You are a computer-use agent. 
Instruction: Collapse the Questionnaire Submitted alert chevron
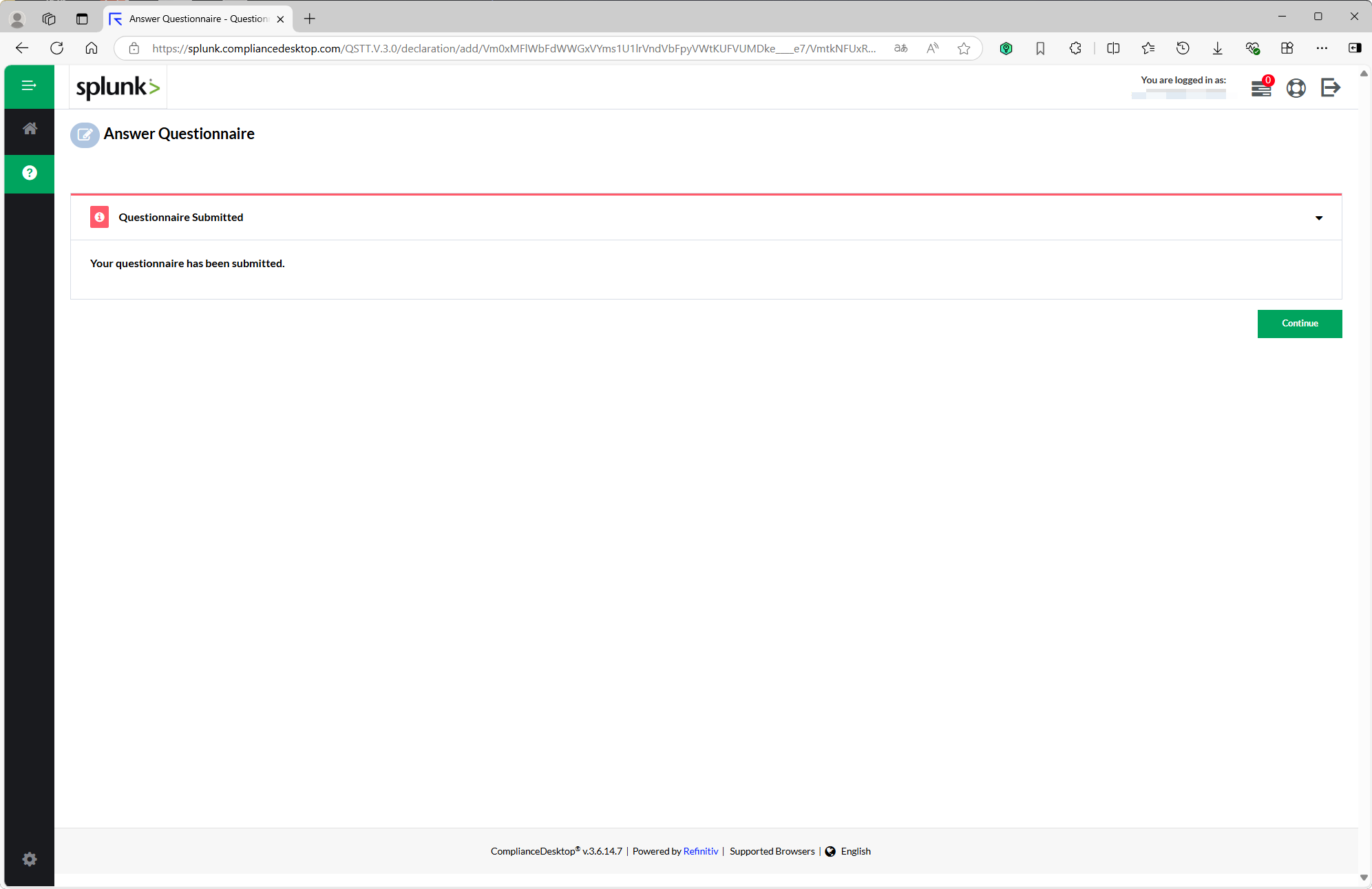point(1319,217)
